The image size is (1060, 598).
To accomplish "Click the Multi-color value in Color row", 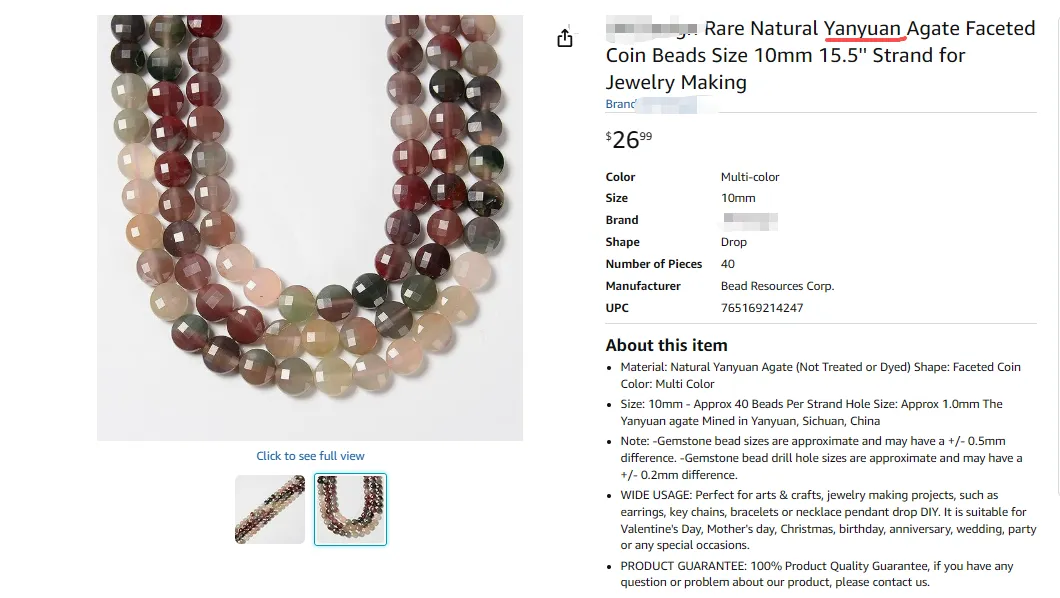I will click(x=750, y=177).
